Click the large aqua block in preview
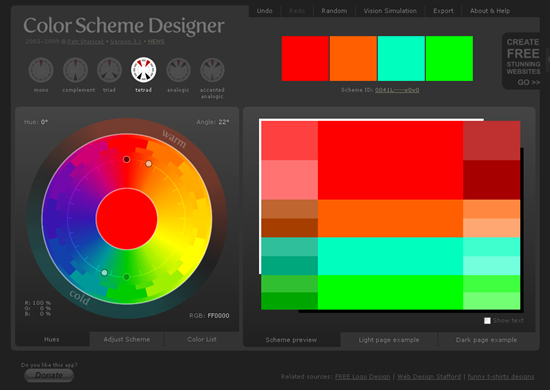The height and width of the screenshot is (390, 550). pyautogui.click(x=390, y=256)
